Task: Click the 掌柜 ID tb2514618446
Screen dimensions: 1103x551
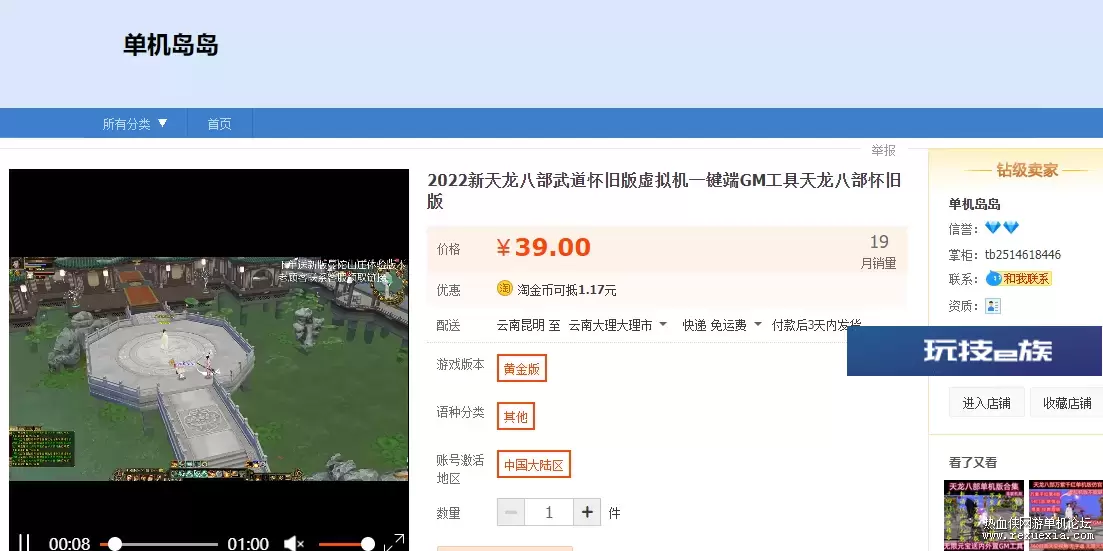Action: click(x=1023, y=254)
